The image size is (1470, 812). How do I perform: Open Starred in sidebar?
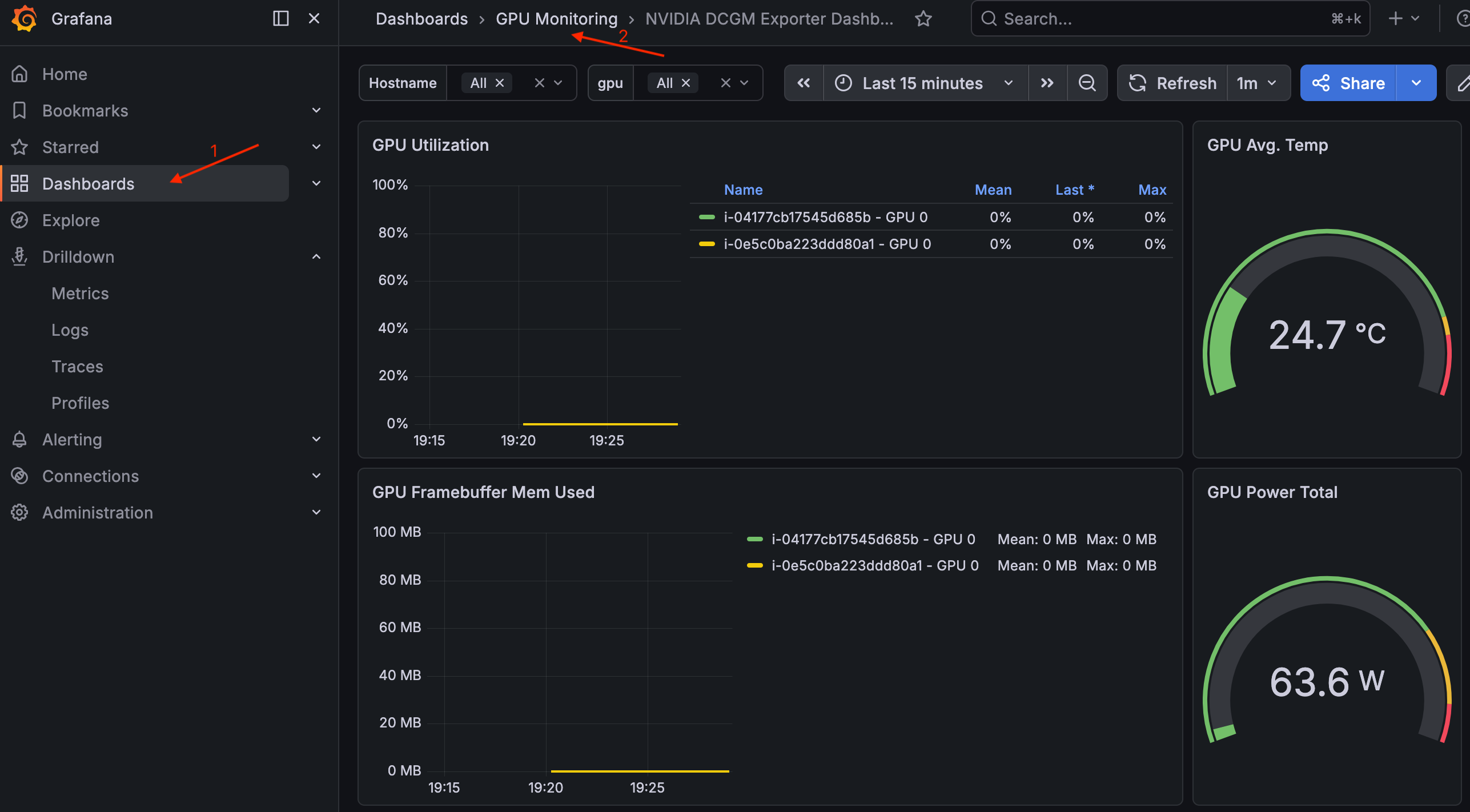(70, 147)
